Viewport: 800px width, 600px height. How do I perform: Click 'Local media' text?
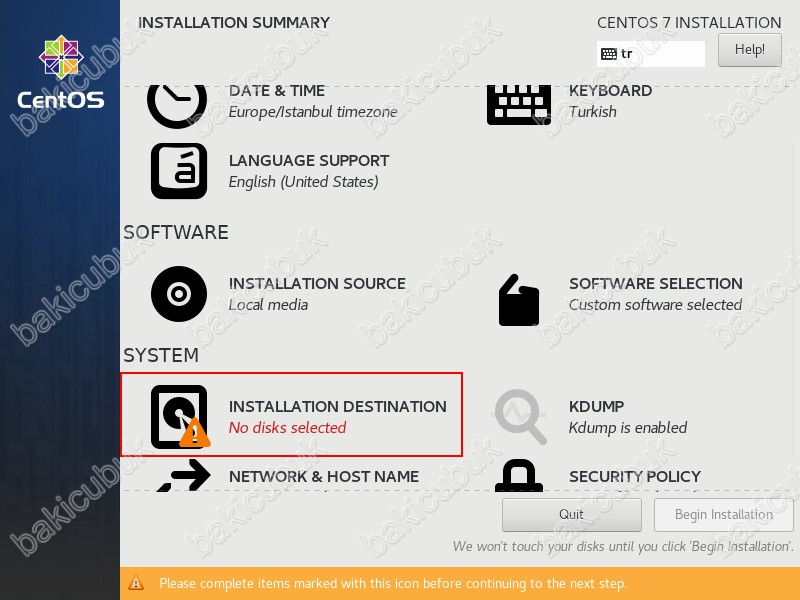tap(268, 305)
